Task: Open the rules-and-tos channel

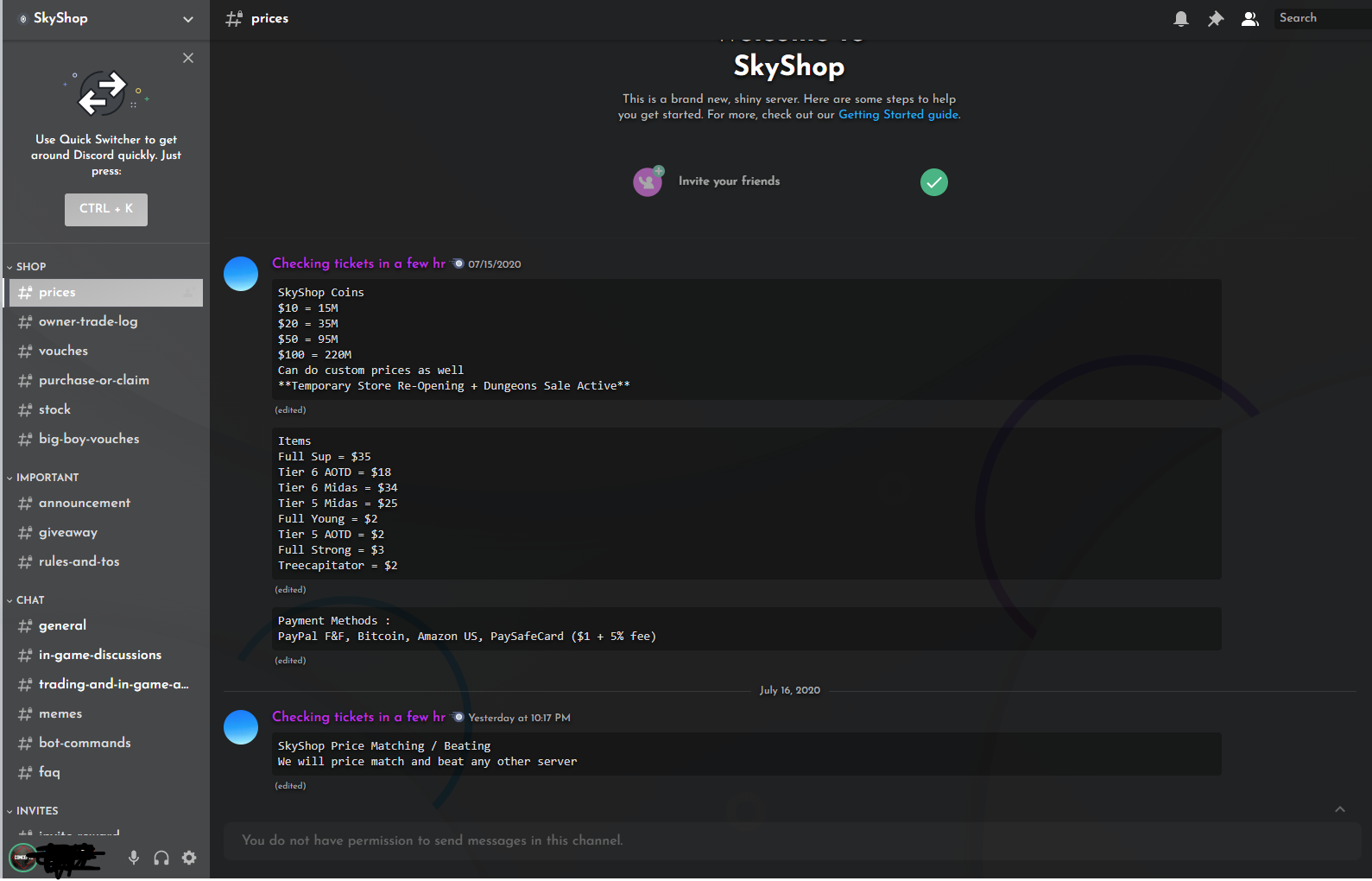Action: 106,562
